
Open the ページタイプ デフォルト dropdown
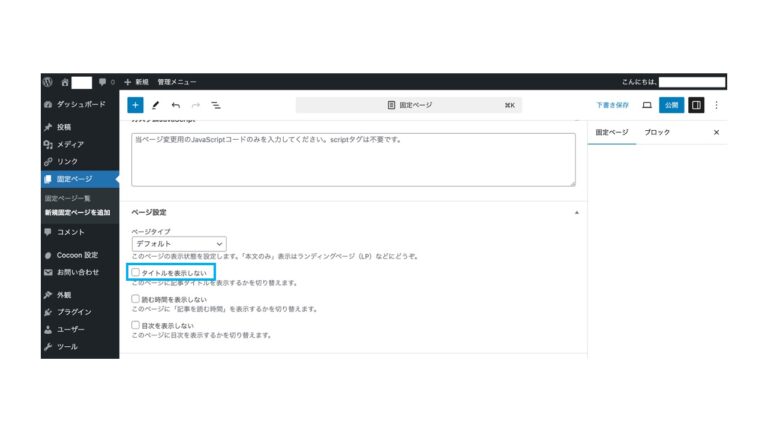click(x=179, y=244)
